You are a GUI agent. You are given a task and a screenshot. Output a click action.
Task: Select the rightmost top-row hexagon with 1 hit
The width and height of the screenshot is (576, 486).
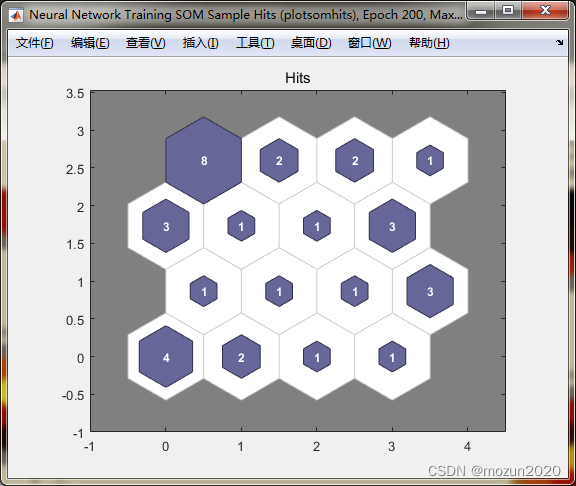point(430,161)
